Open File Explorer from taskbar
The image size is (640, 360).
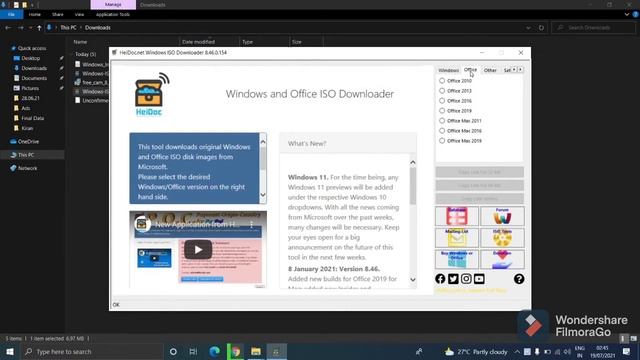point(256,351)
